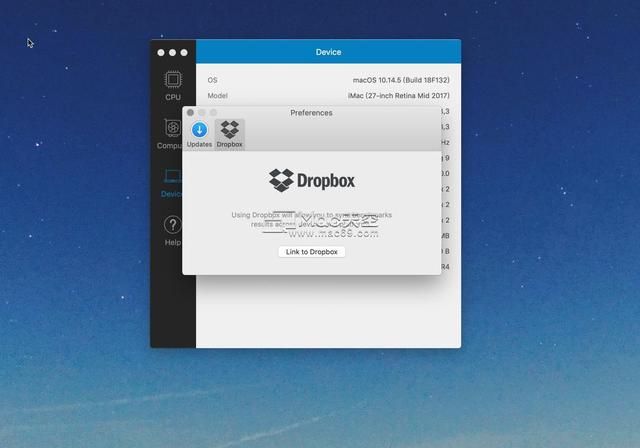Image resolution: width=640 pixels, height=448 pixels.
Task: Open the Help section in the sidebar
Action: (172, 231)
